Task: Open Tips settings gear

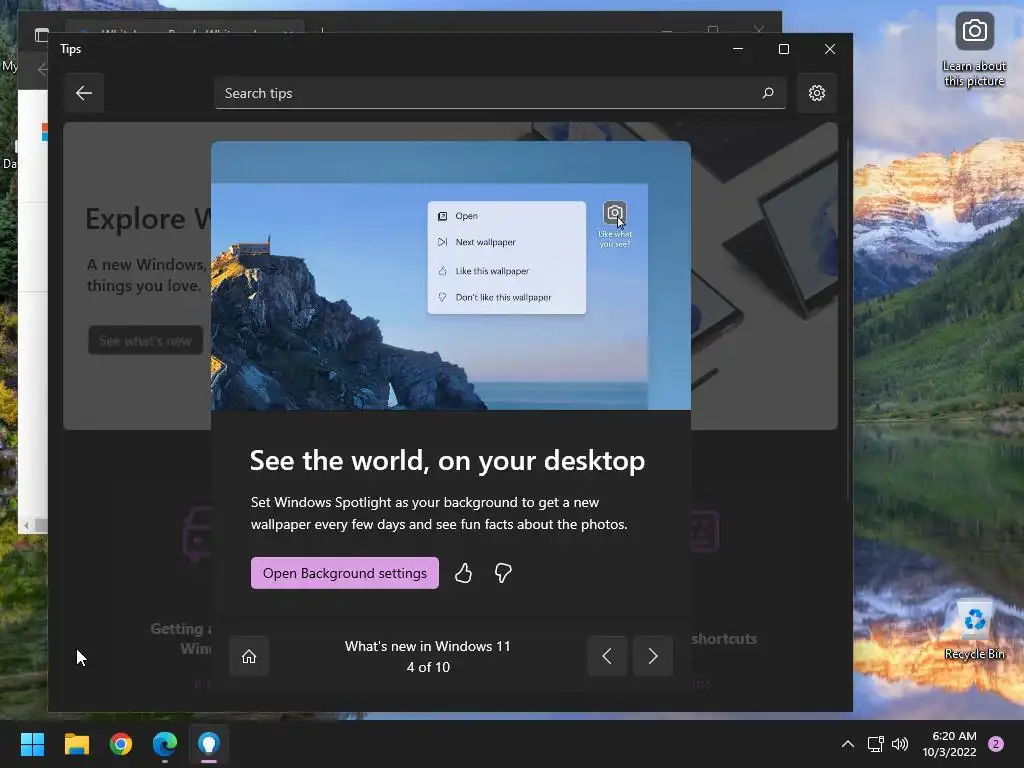Action: click(816, 93)
